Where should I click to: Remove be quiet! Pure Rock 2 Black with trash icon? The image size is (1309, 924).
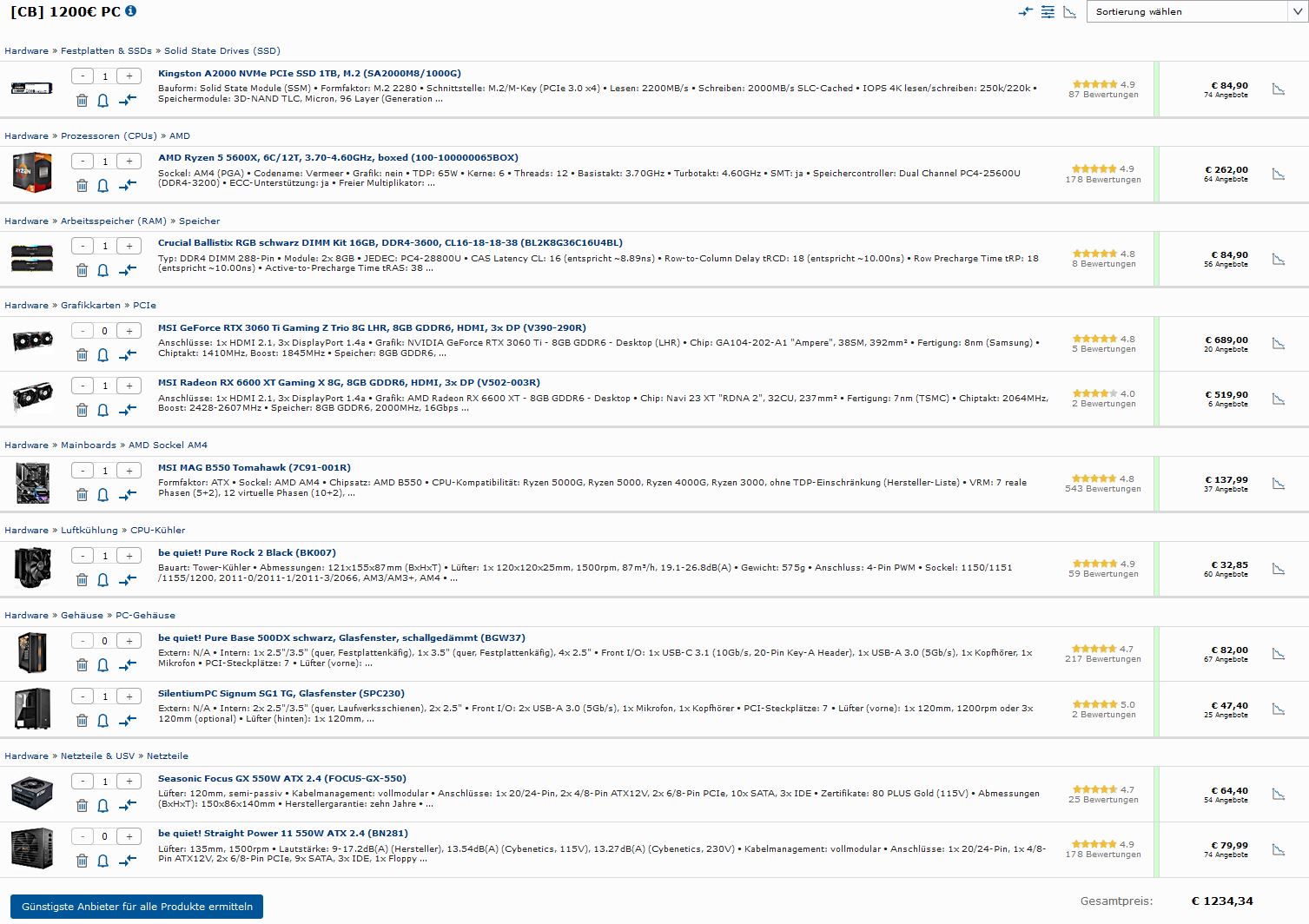click(x=82, y=579)
